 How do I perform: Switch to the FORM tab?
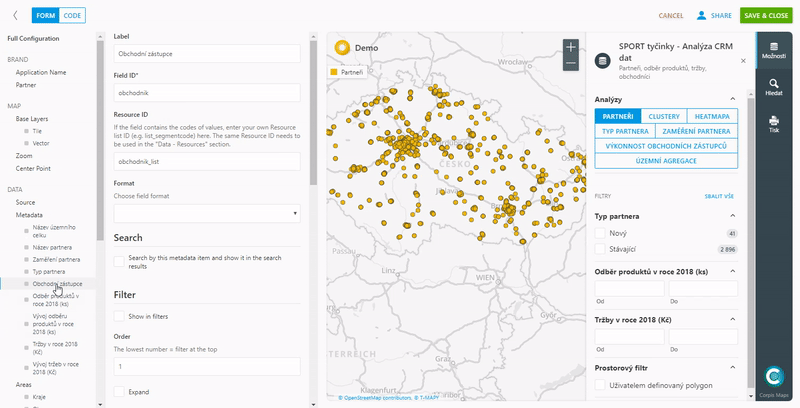pos(45,15)
